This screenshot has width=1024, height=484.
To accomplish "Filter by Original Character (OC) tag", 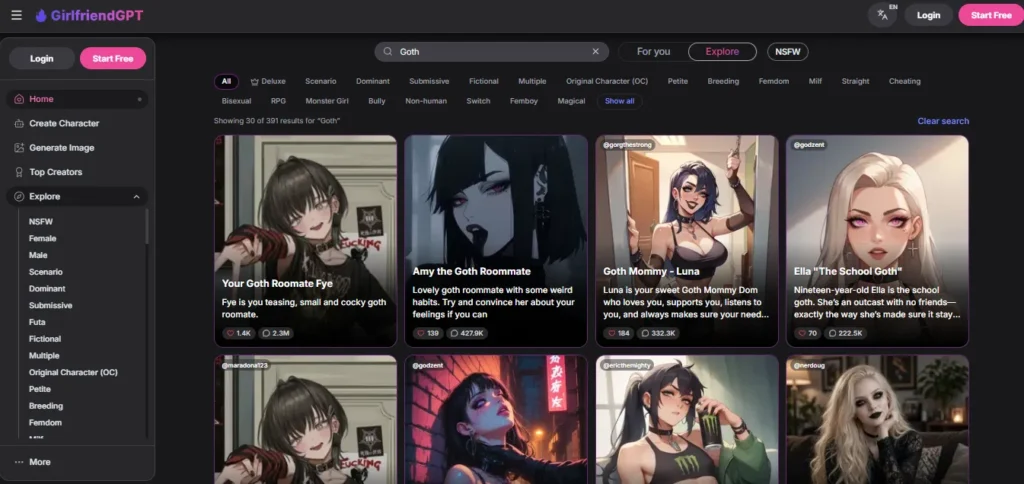I will [x=607, y=82].
